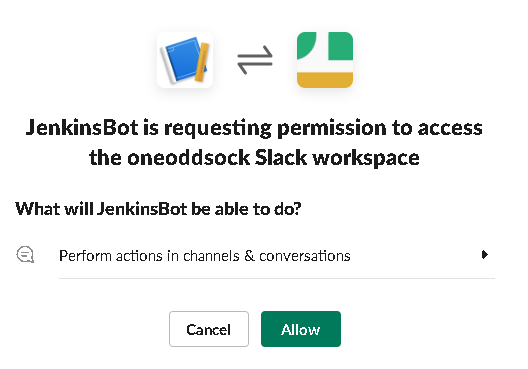Click the word 'Perform' in the permission row
The width and height of the screenshot is (528, 369).
coord(85,256)
